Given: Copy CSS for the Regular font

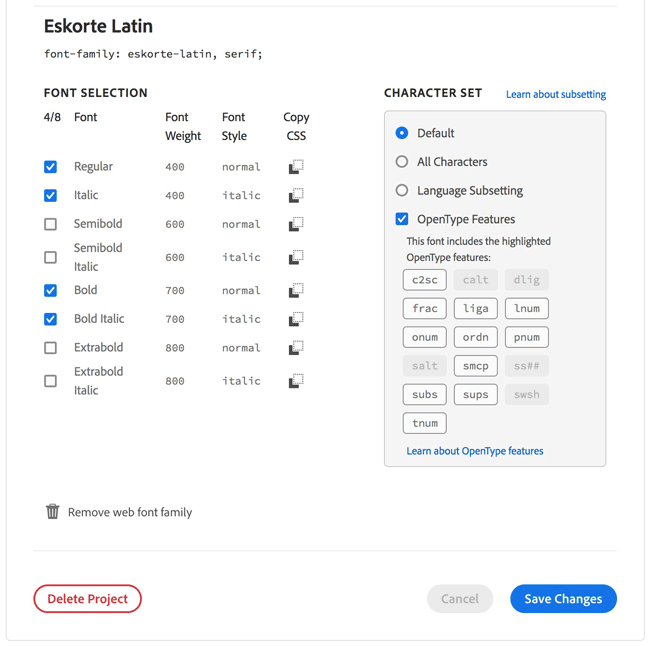Looking at the screenshot, I should pos(296,167).
